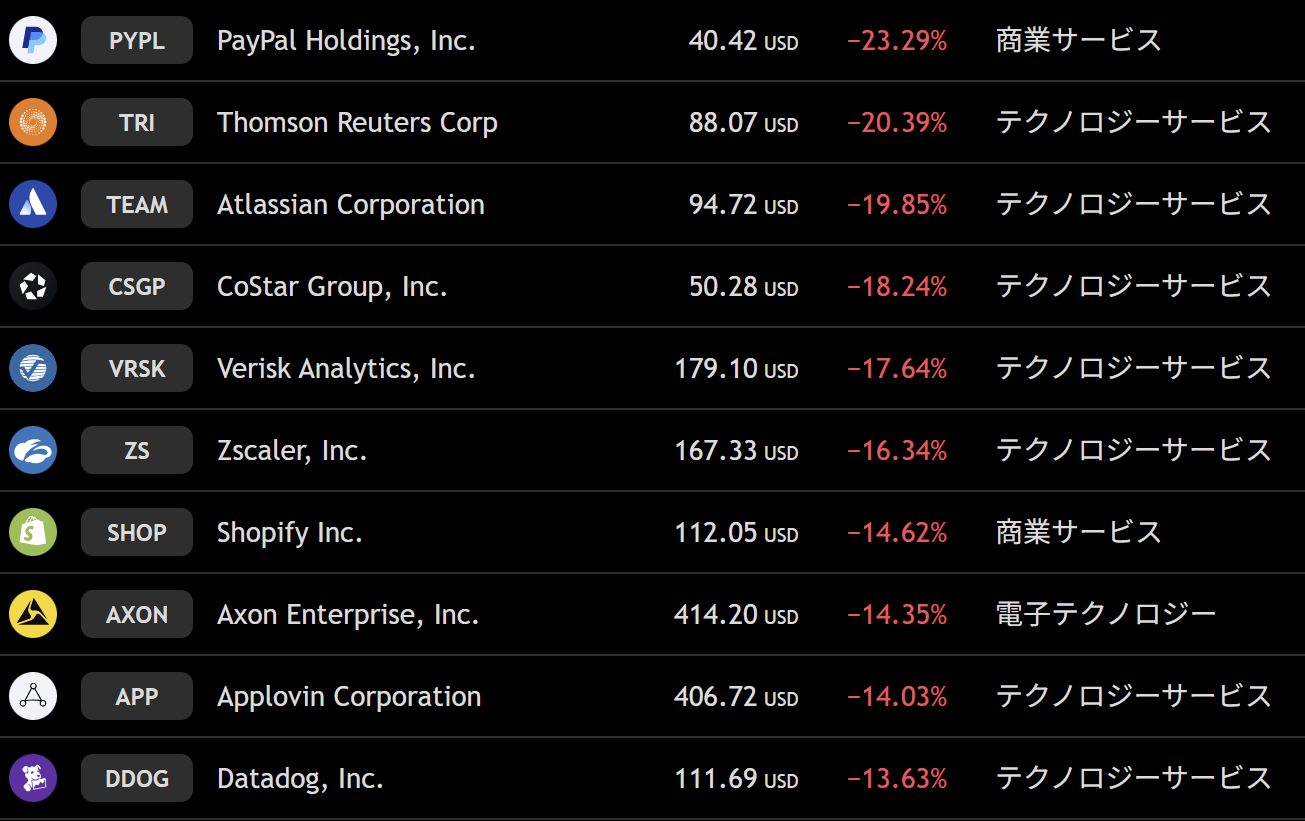Open the PYPL ticker symbol
The height and width of the screenshot is (821, 1305).
click(x=137, y=41)
